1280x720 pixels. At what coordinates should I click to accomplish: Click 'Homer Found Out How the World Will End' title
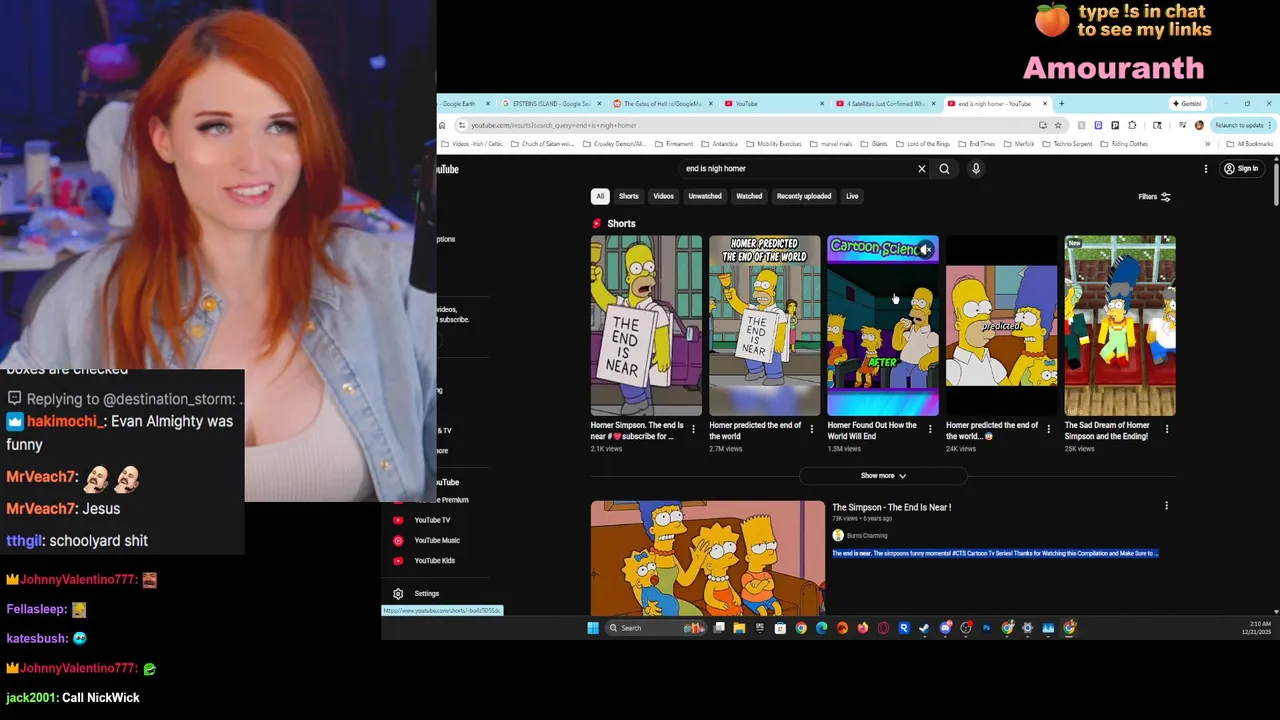[x=872, y=430]
